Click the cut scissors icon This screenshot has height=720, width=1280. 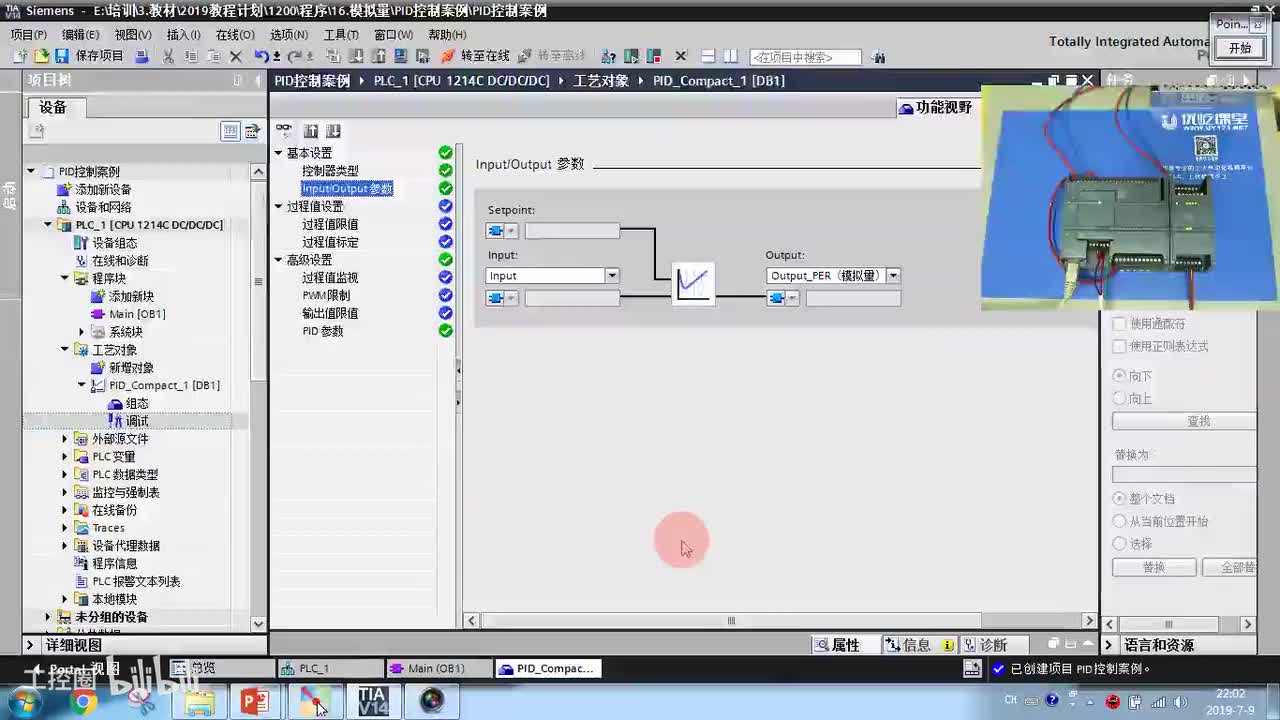168,56
